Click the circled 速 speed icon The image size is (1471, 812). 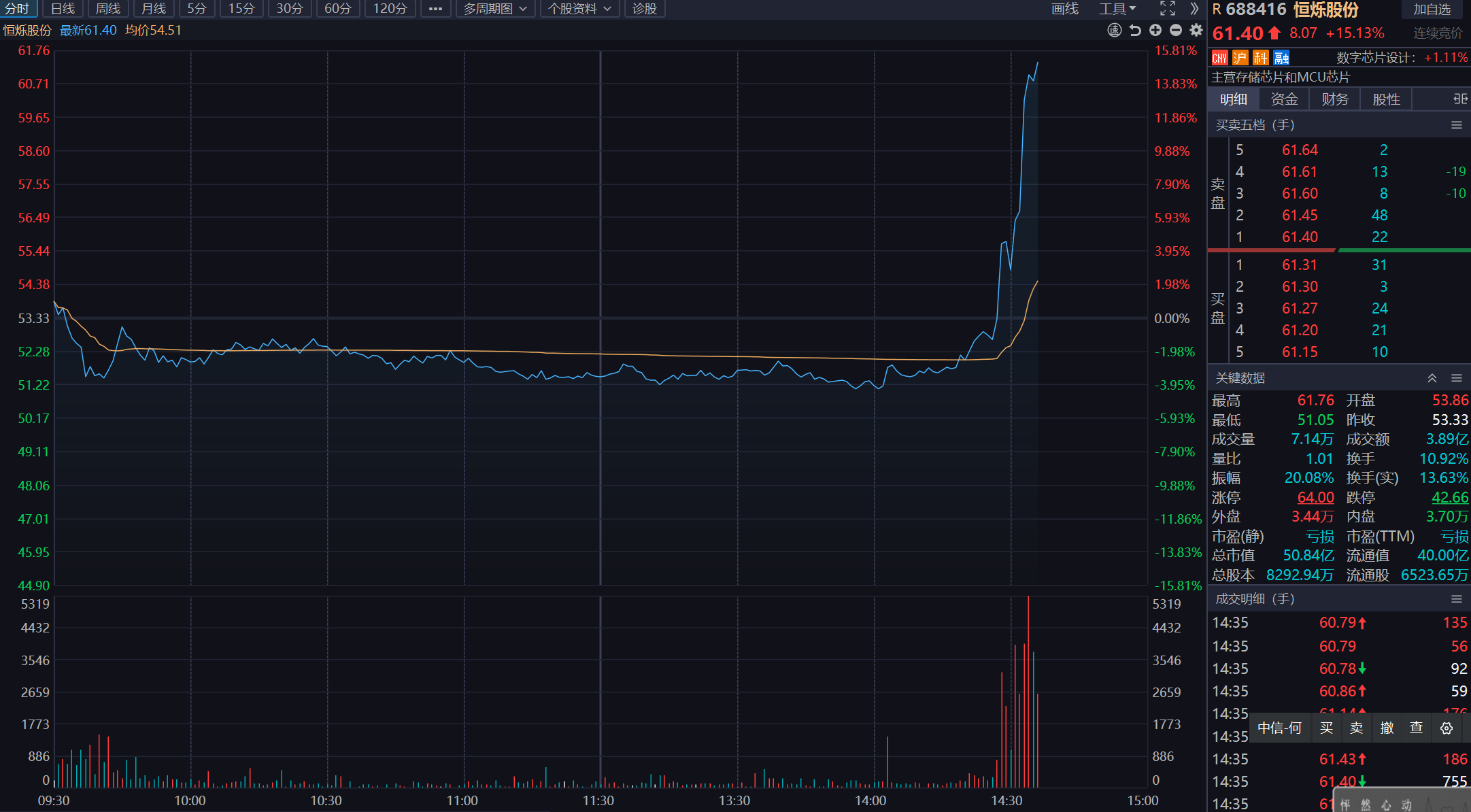pyautogui.click(x=1115, y=30)
